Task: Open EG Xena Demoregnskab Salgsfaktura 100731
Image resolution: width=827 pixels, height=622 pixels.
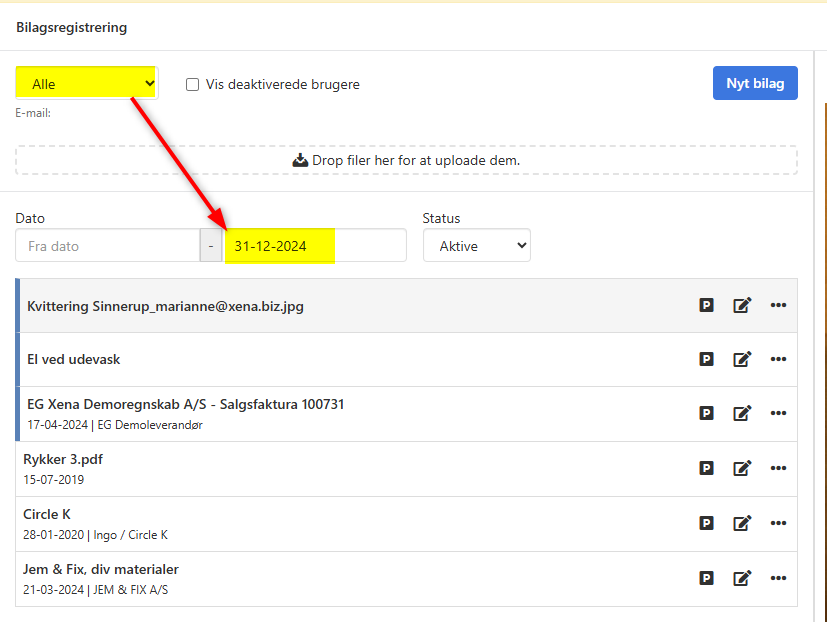Action: point(186,404)
